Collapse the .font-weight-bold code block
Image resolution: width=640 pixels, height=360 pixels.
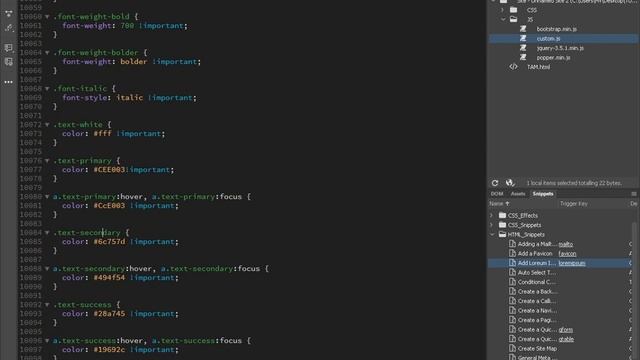[47, 17]
